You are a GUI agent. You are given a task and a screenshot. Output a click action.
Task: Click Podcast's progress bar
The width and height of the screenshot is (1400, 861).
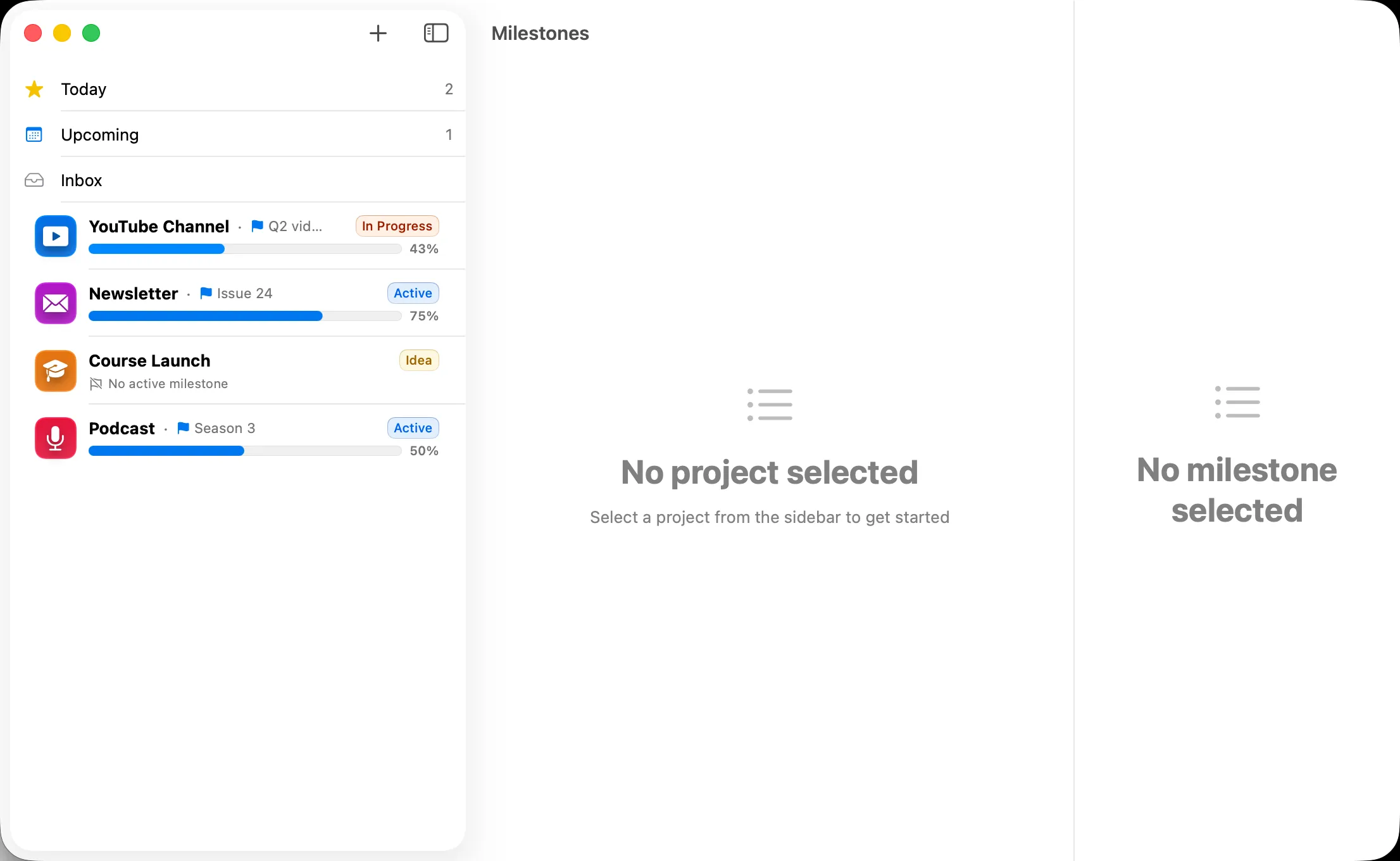pyautogui.click(x=245, y=451)
